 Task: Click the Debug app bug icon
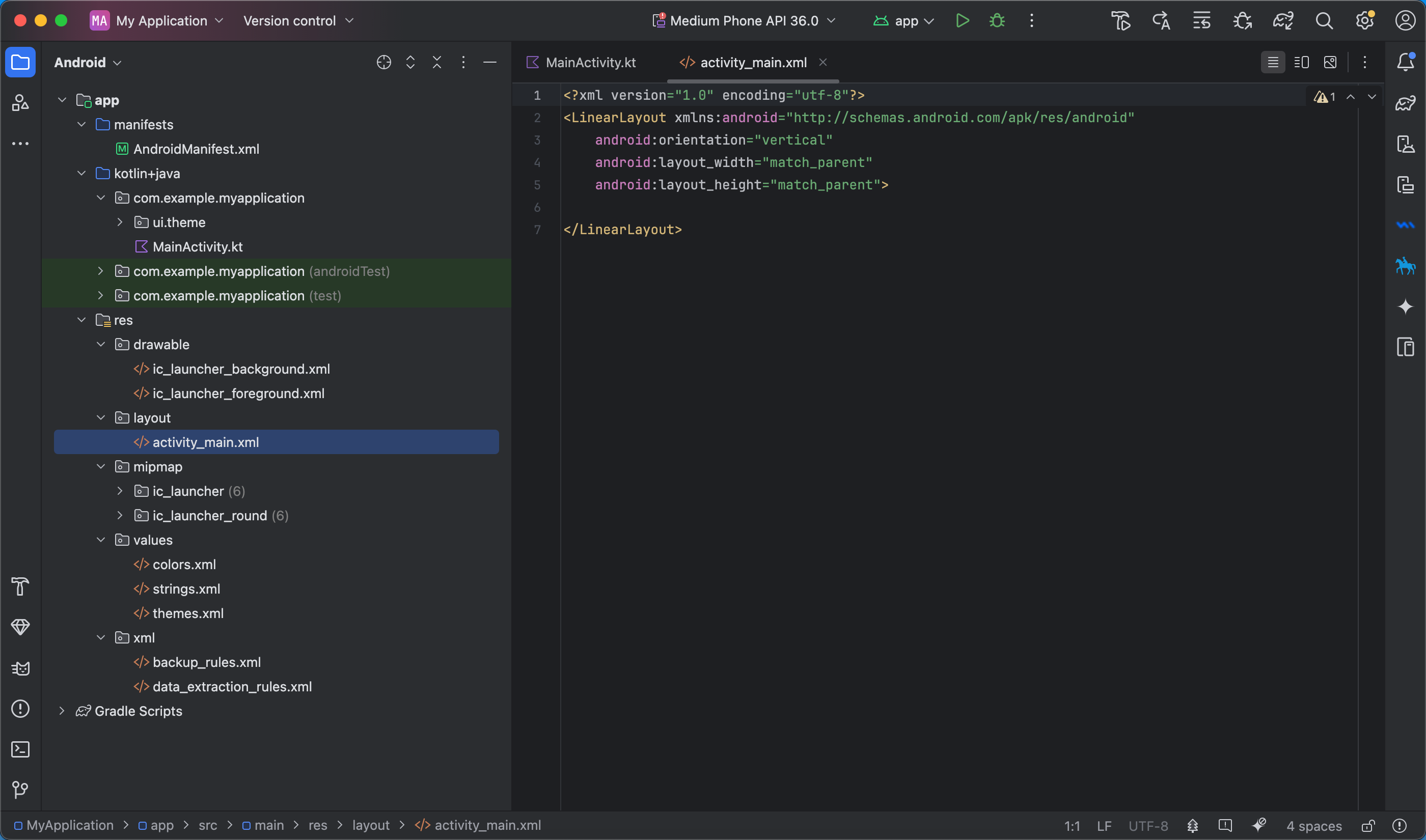997,21
